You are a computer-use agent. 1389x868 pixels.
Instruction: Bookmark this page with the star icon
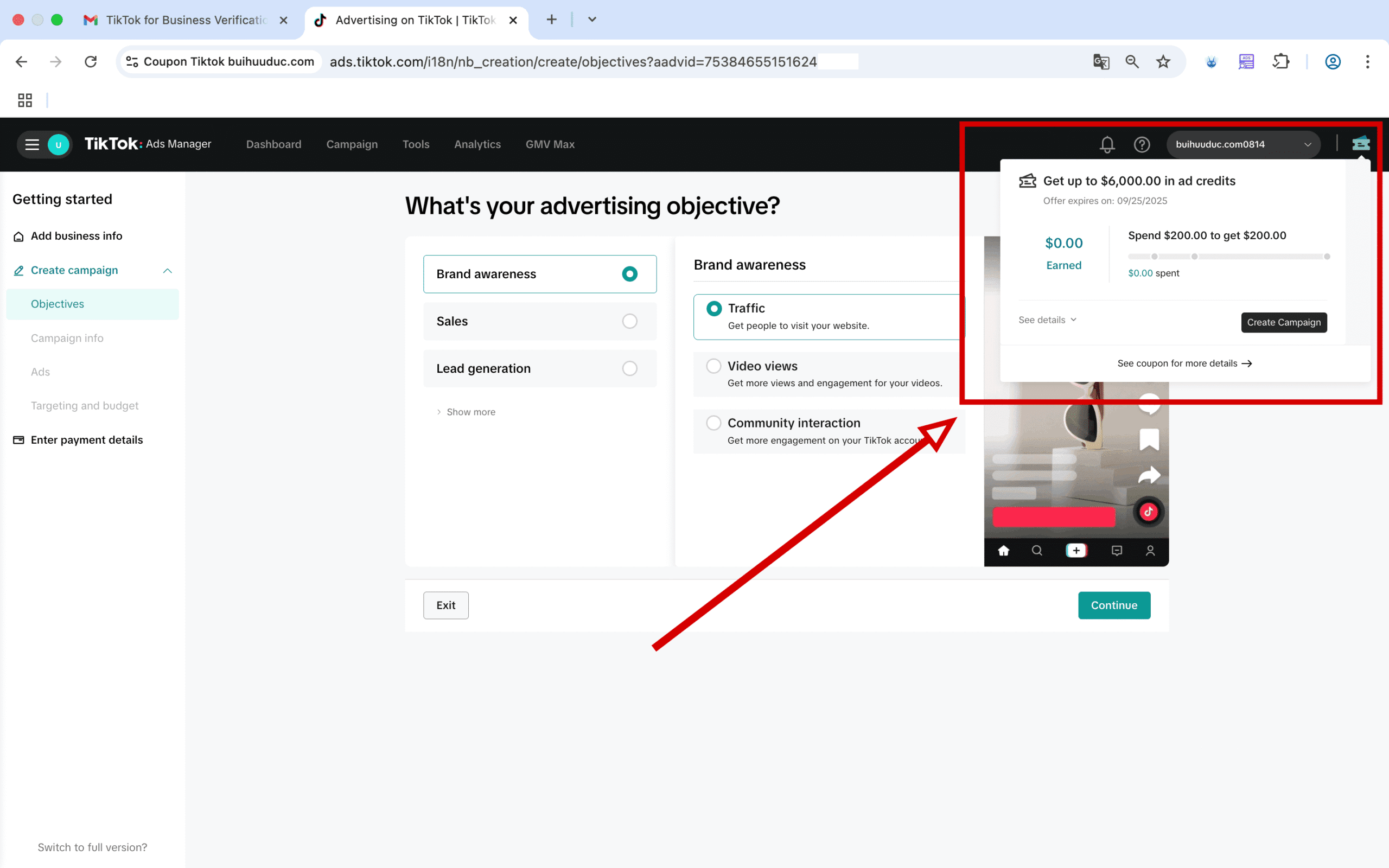1163,61
